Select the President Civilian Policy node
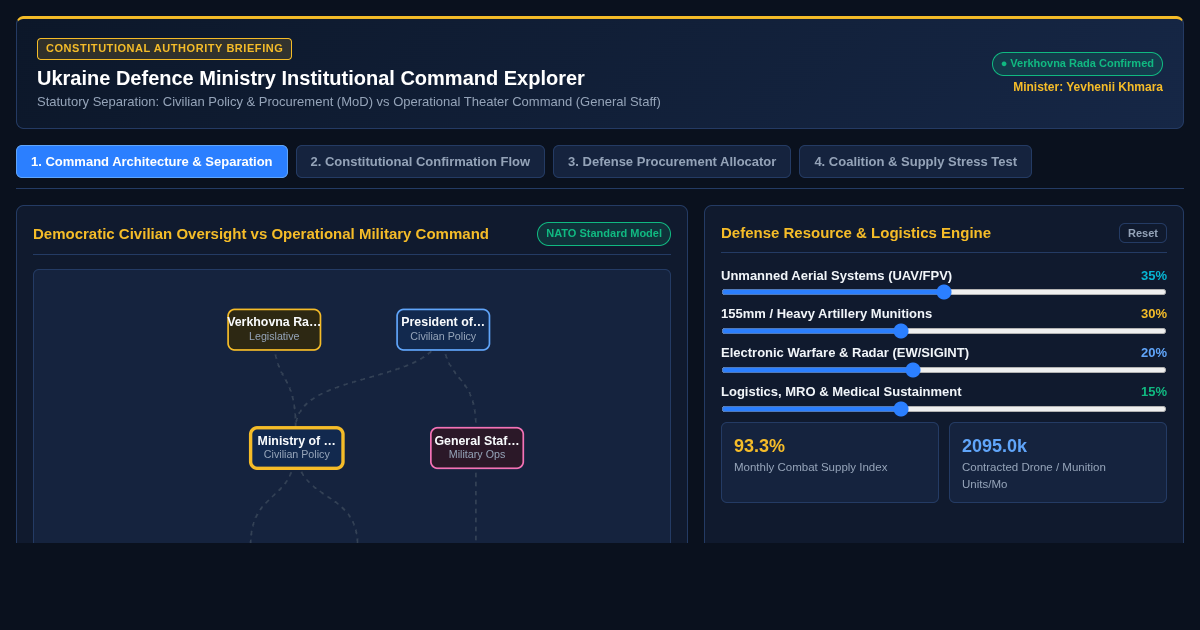The height and width of the screenshot is (630, 1200). (x=443, y=329)
